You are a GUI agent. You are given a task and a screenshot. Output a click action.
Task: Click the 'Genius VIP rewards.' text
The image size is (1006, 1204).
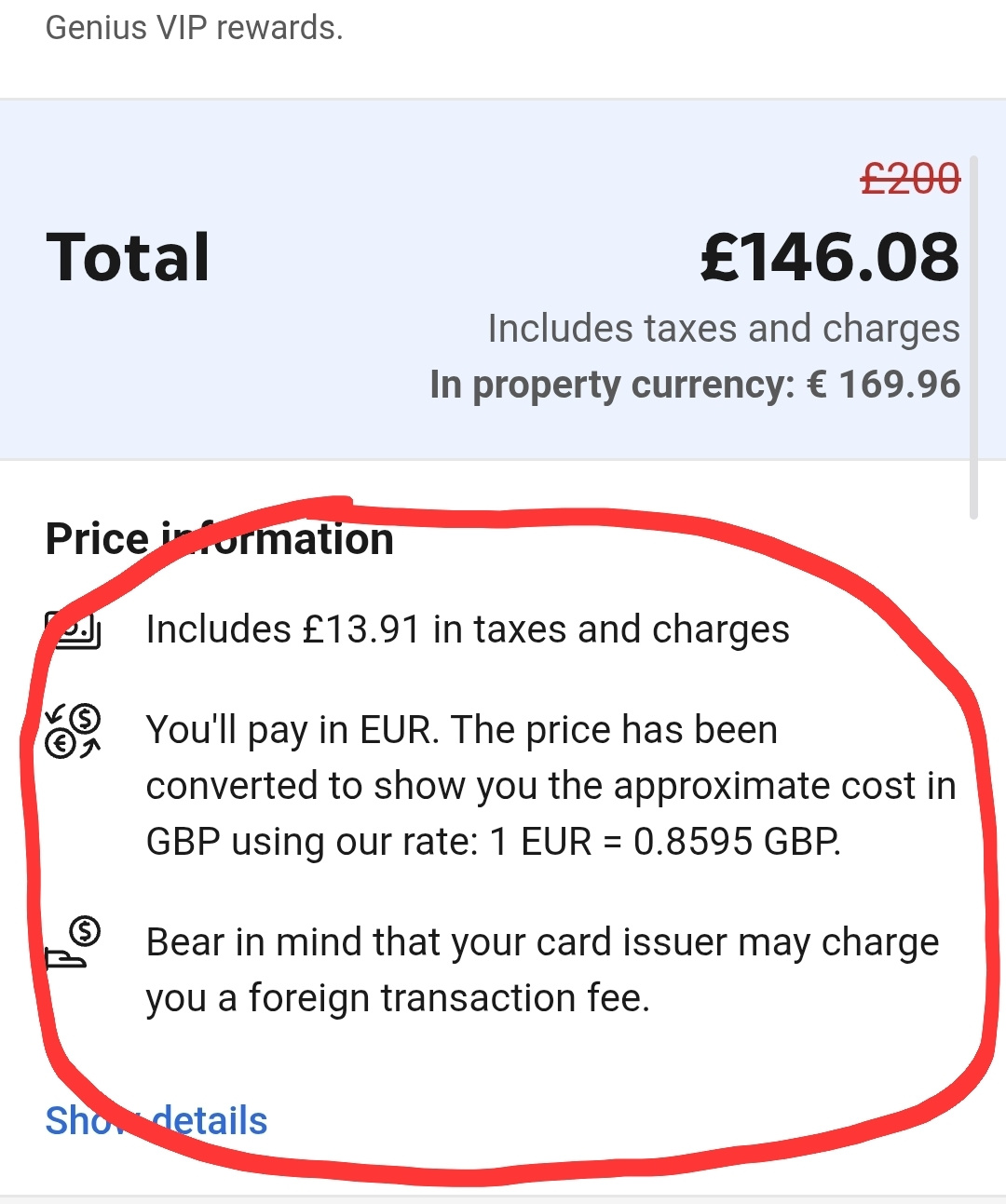(195, 28)
